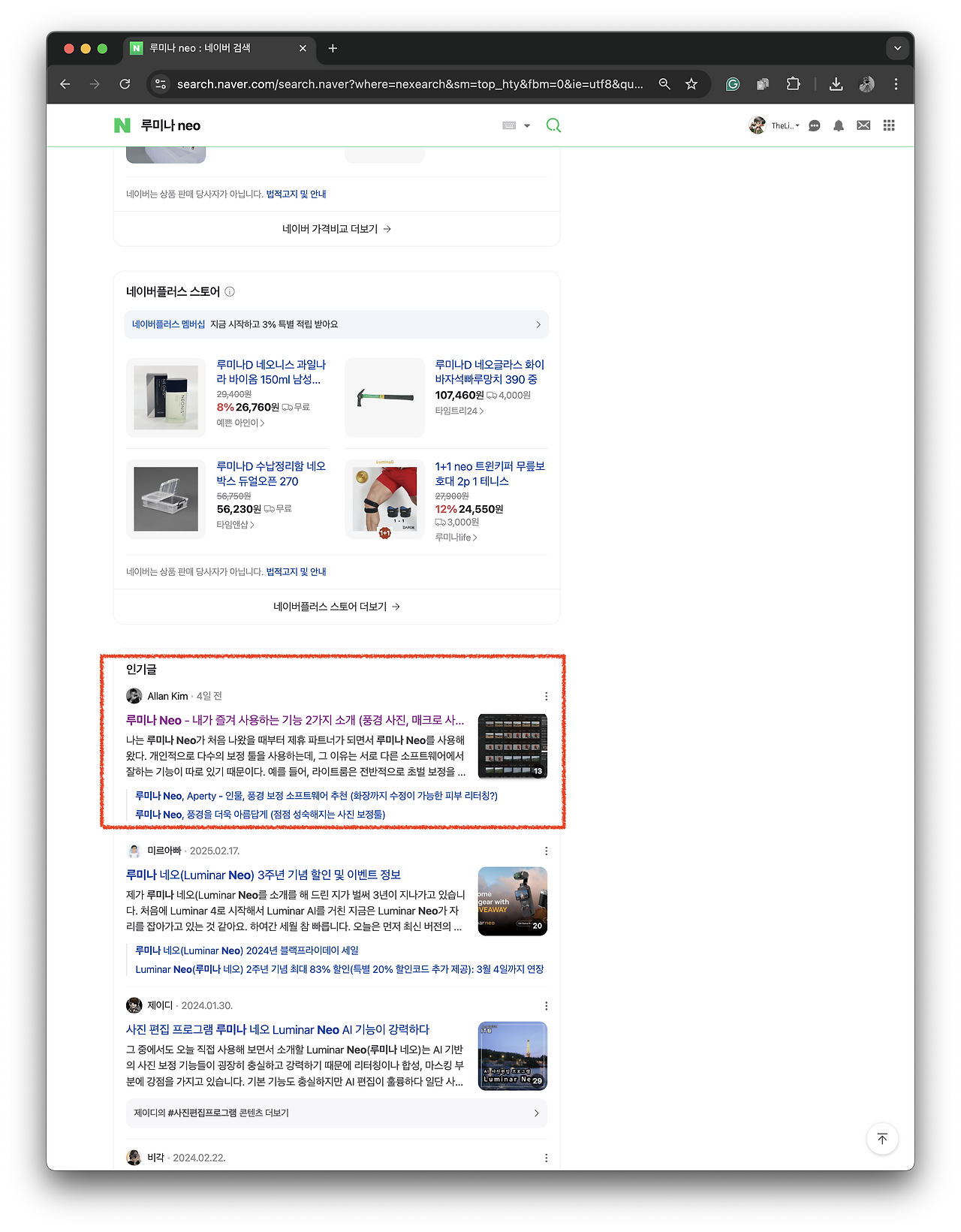
Task: Select the 루미나 neo : 네이버 검색 tab
Action: [219, 48]
